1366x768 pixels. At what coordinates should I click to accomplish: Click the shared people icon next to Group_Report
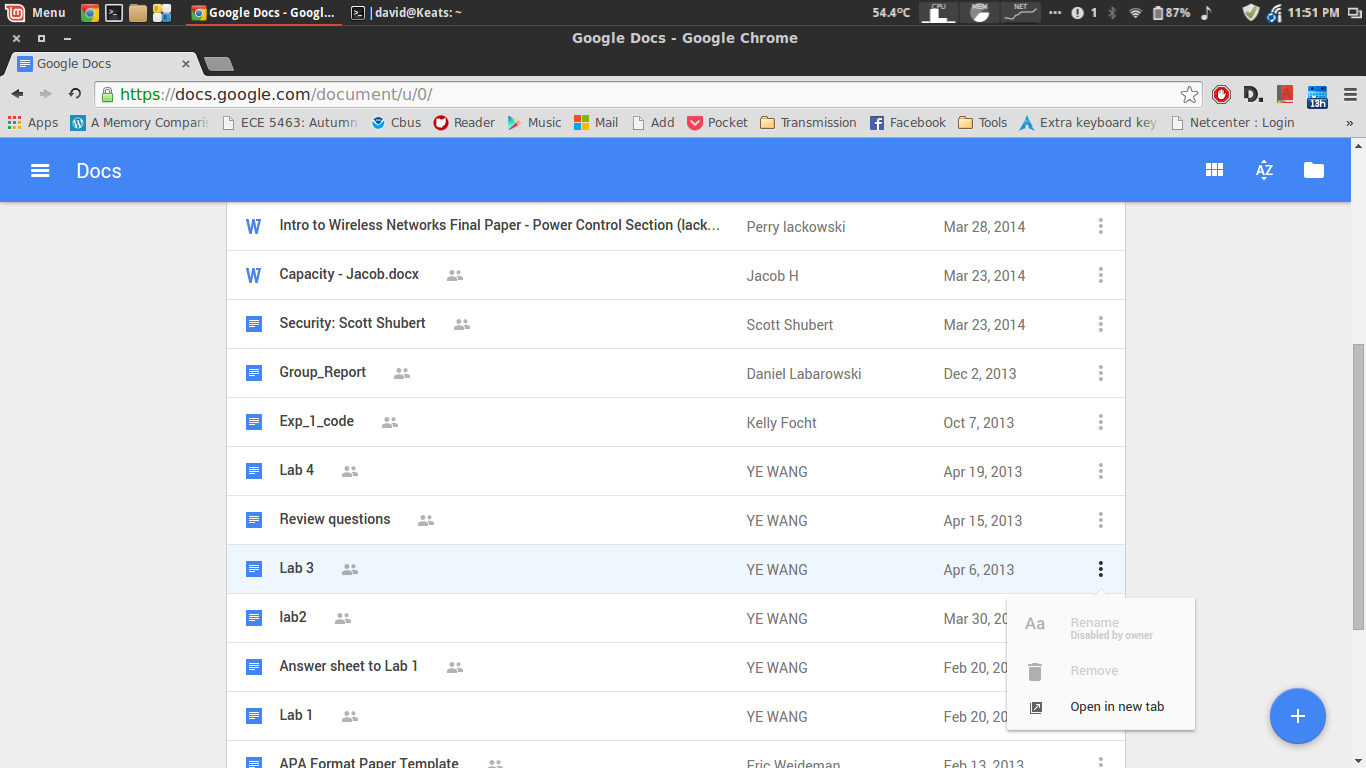[x=402, y=373]
